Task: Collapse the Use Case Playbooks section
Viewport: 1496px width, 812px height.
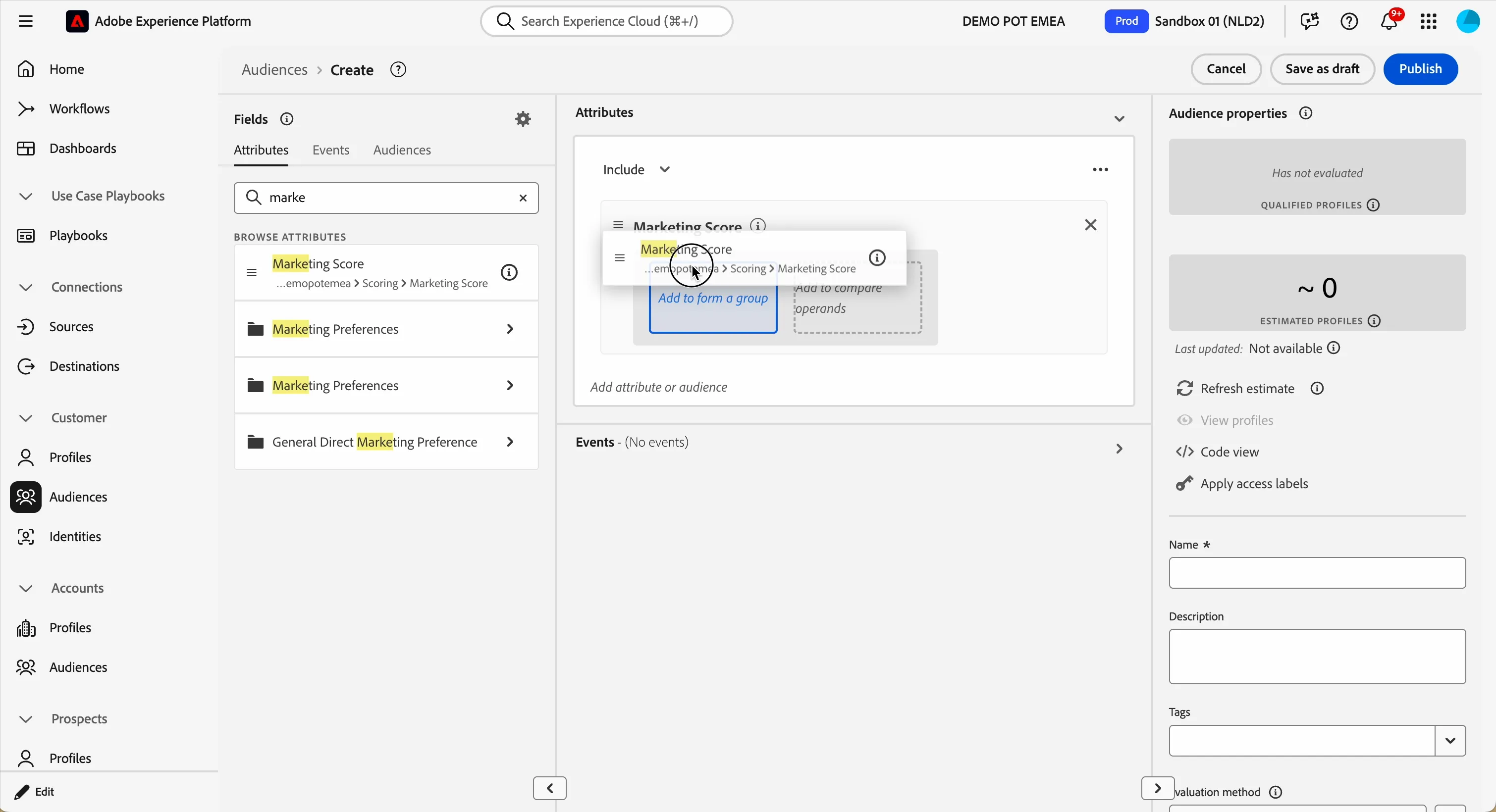Action: (x=26, y=197)
